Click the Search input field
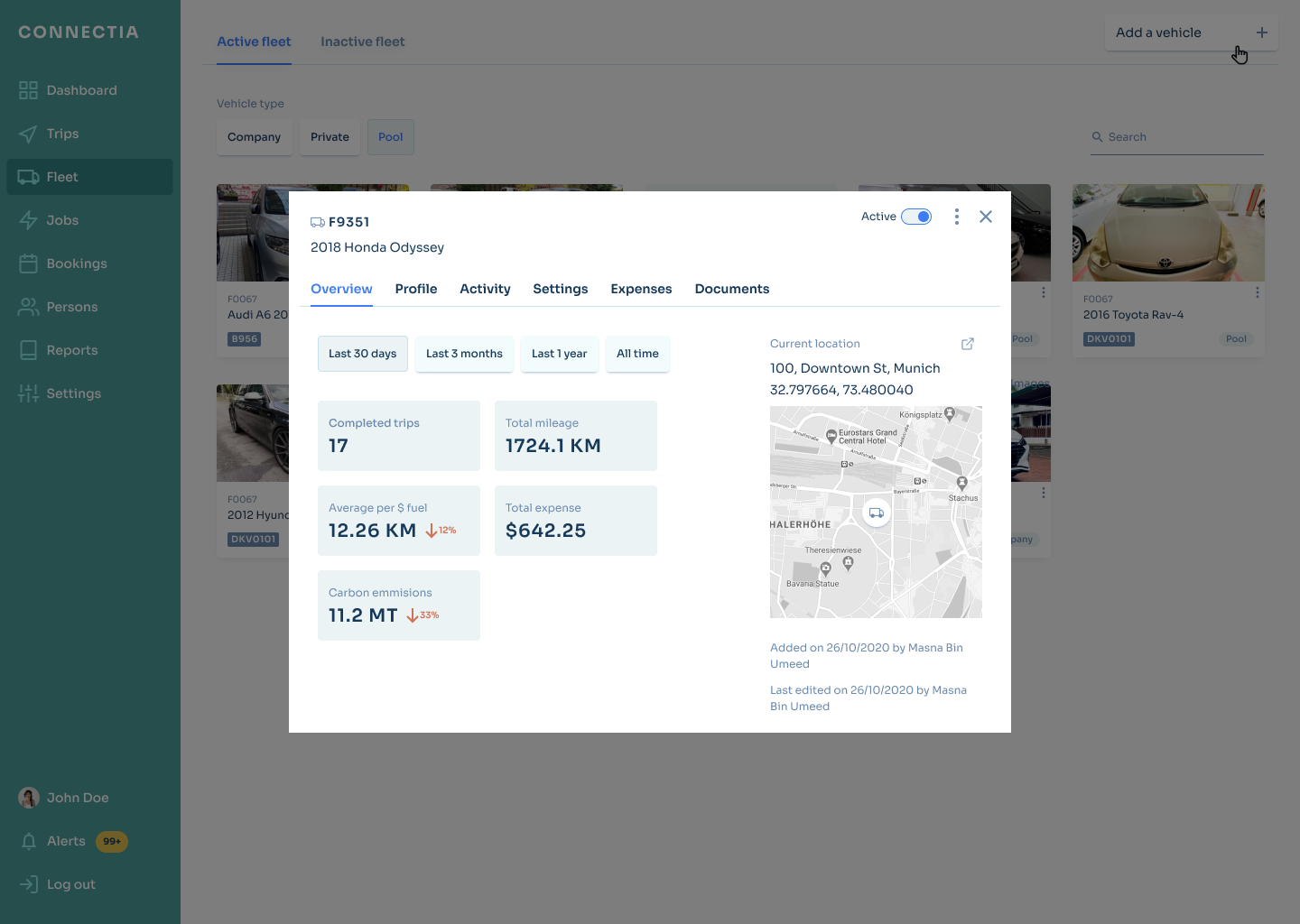 1177,137
